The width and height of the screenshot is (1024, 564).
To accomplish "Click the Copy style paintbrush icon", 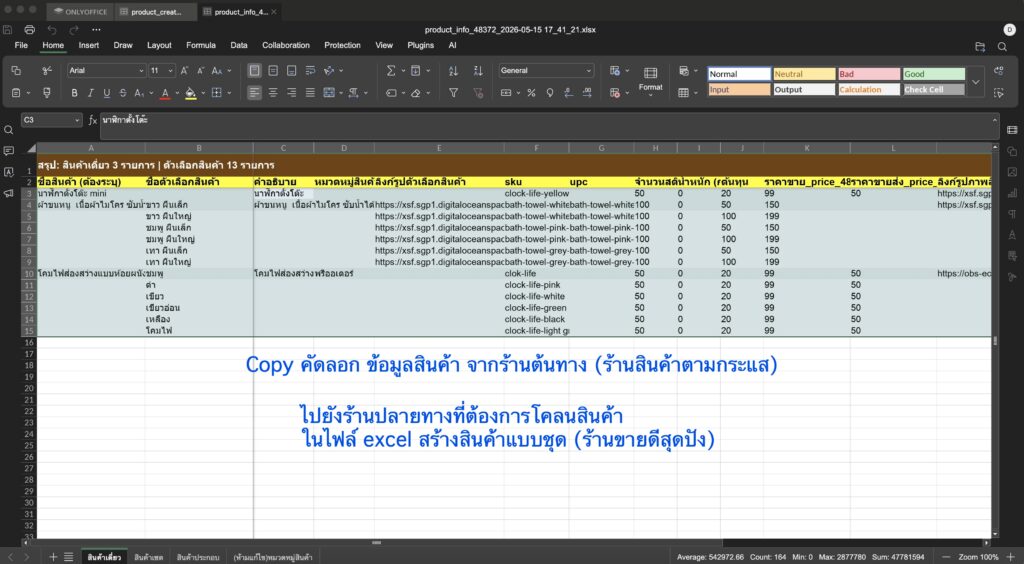I will point(46,93).
